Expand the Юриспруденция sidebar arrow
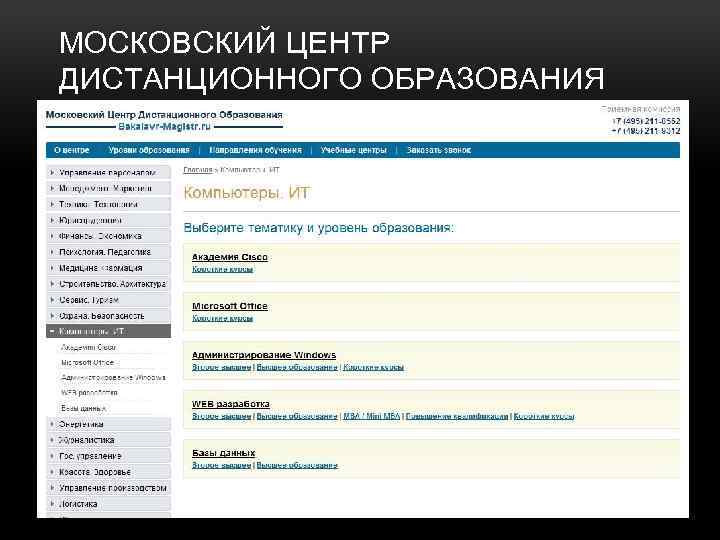 pyautogui.click(x=52, y=220)
